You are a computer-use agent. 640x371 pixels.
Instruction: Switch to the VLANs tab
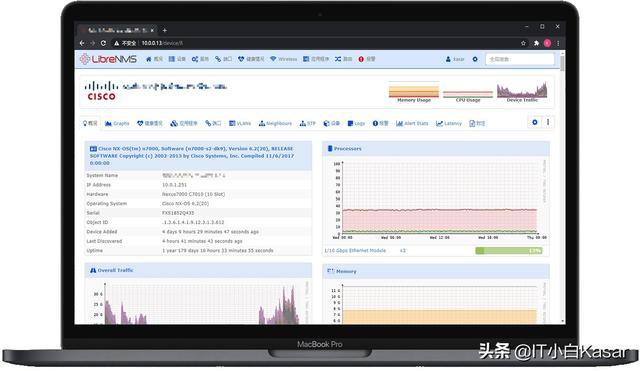[x=240, y=123]
